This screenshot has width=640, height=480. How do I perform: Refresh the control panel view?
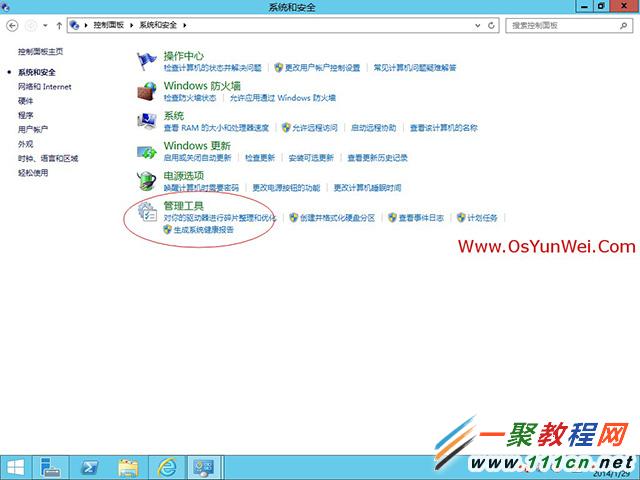tap(491, 25)
